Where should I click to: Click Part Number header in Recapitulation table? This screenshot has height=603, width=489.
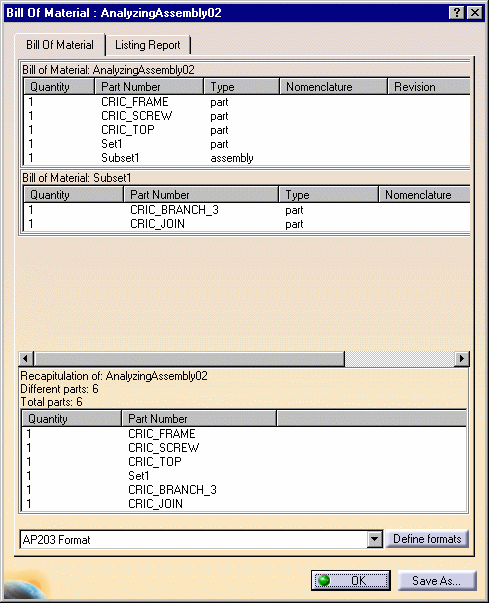coord(199,418)
